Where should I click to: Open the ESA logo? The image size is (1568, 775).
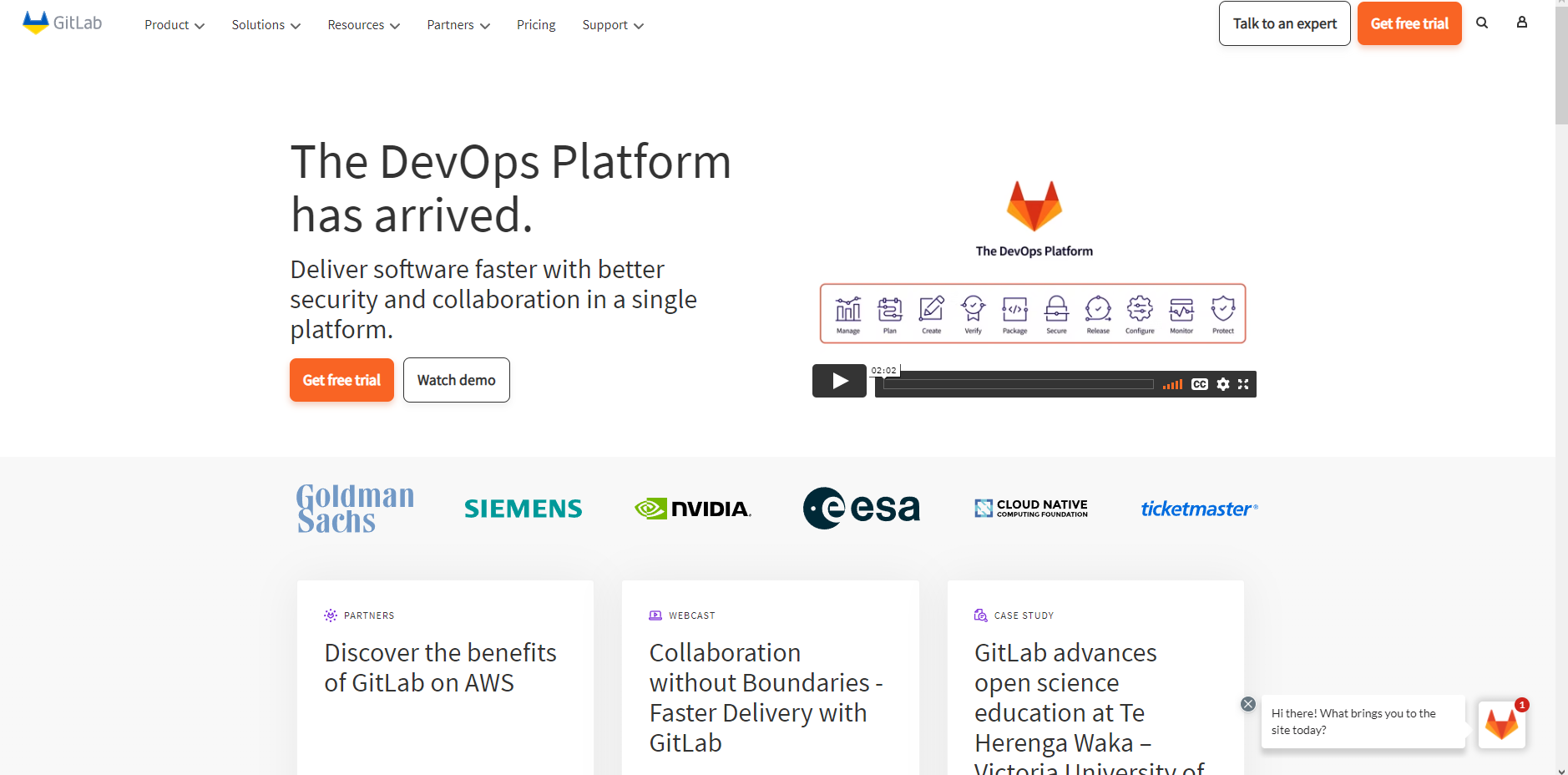click(862, 508)
